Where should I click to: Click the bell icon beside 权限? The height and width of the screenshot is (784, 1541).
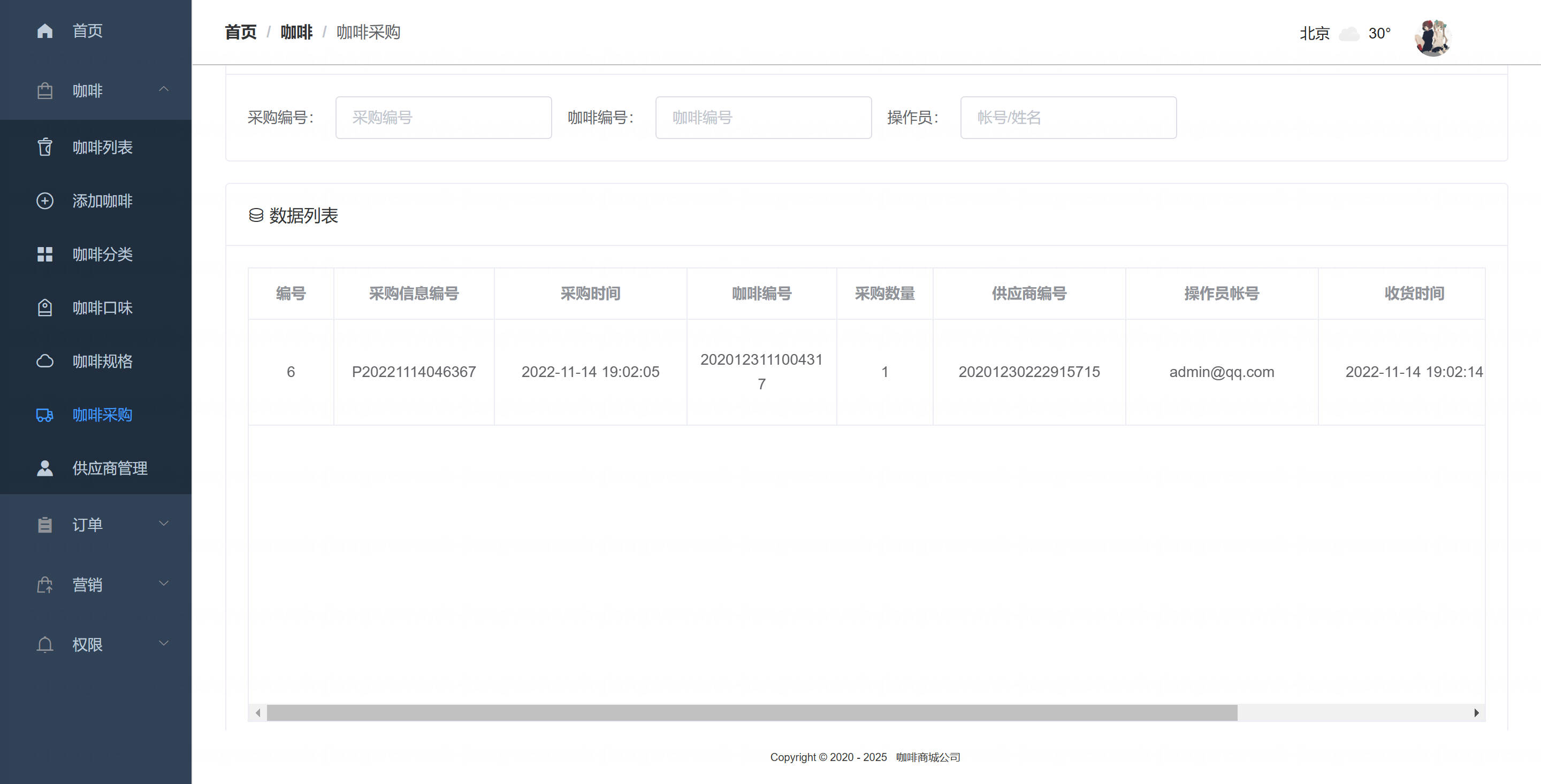(45, 644)
